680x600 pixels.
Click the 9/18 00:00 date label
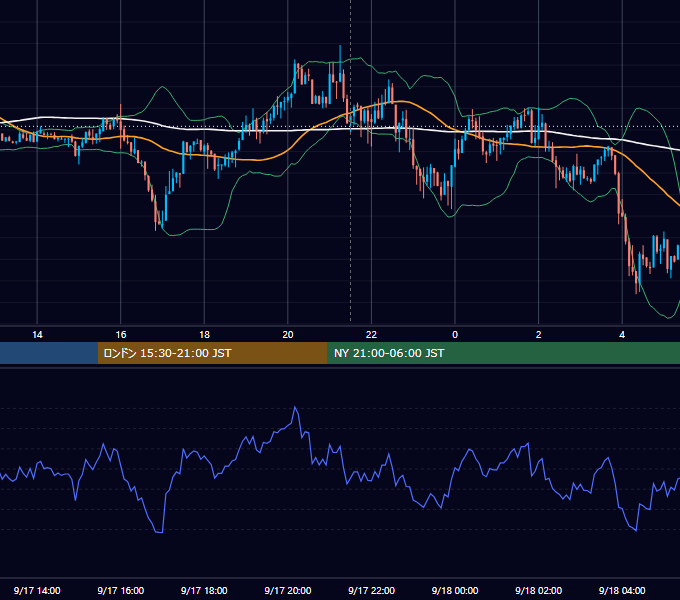(x=455, y=590)
